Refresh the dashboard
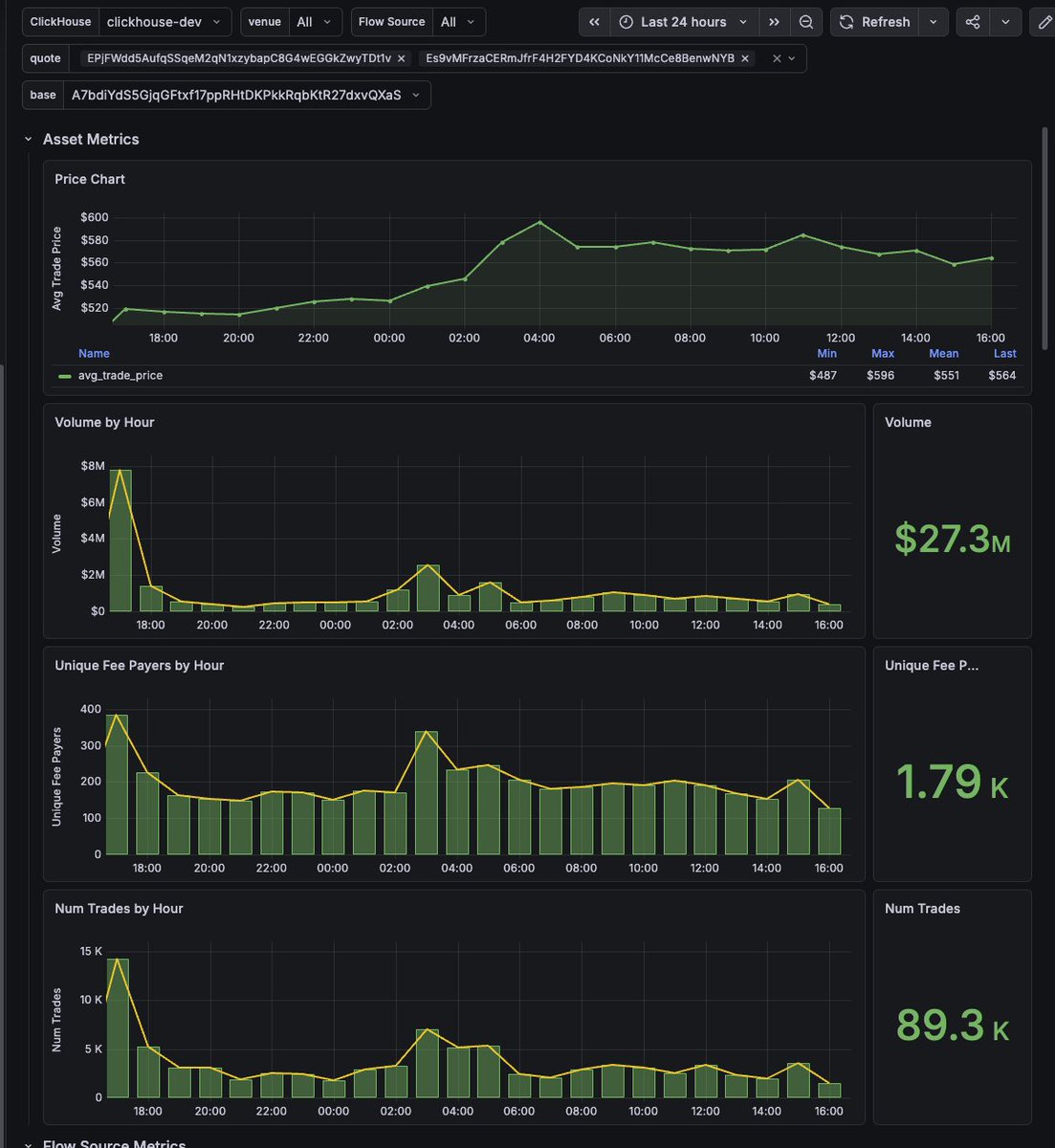This screenshot has width=1055, height=1148. coord(874,22)
